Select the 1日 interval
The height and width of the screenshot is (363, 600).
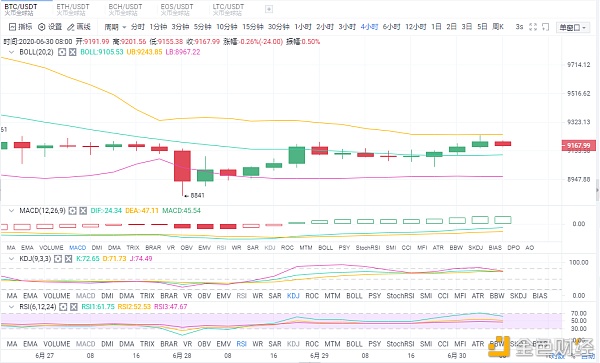[x=436, y=27]
